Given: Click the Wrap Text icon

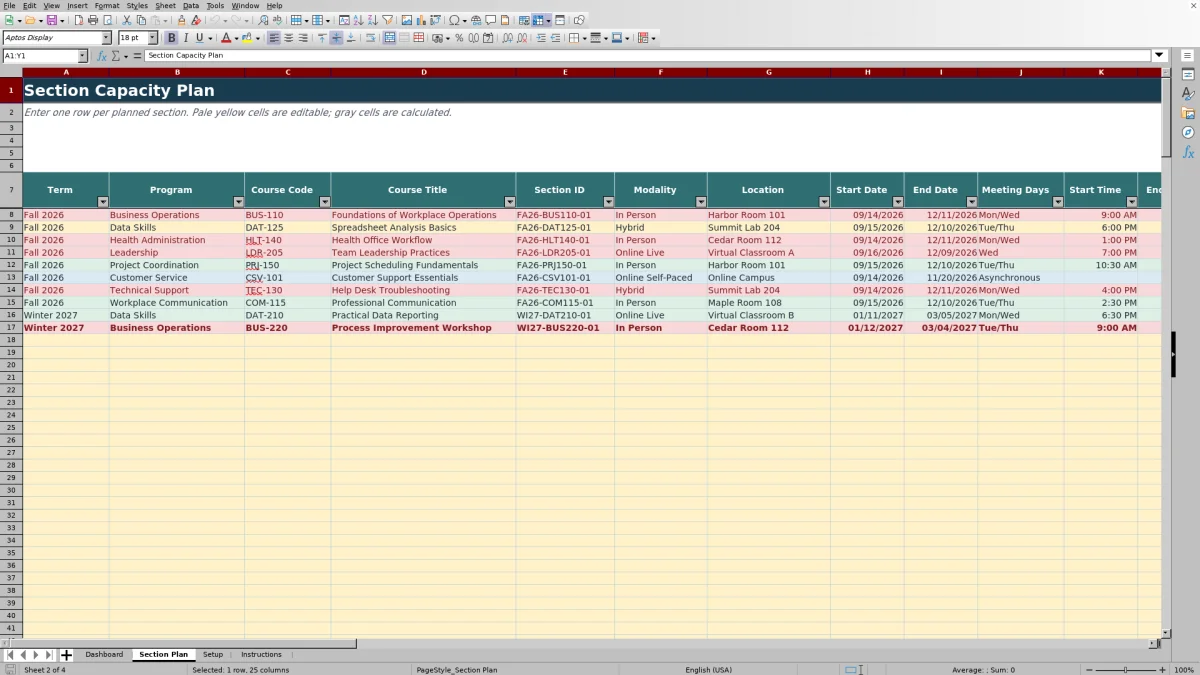Looking at the screenshot, I should [371, 38].
